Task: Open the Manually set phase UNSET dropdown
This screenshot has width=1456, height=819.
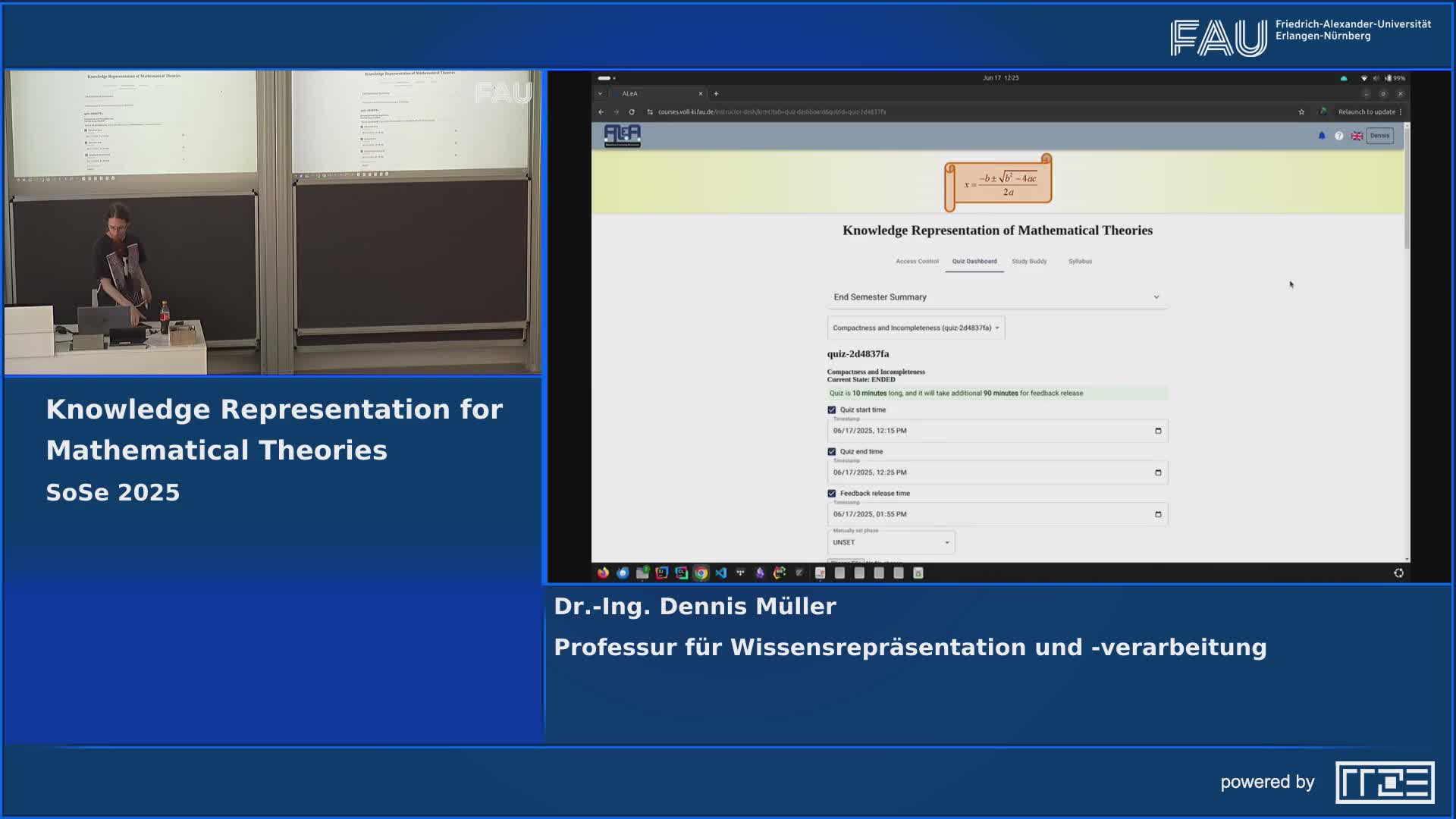Action: (x=890, y=542)
